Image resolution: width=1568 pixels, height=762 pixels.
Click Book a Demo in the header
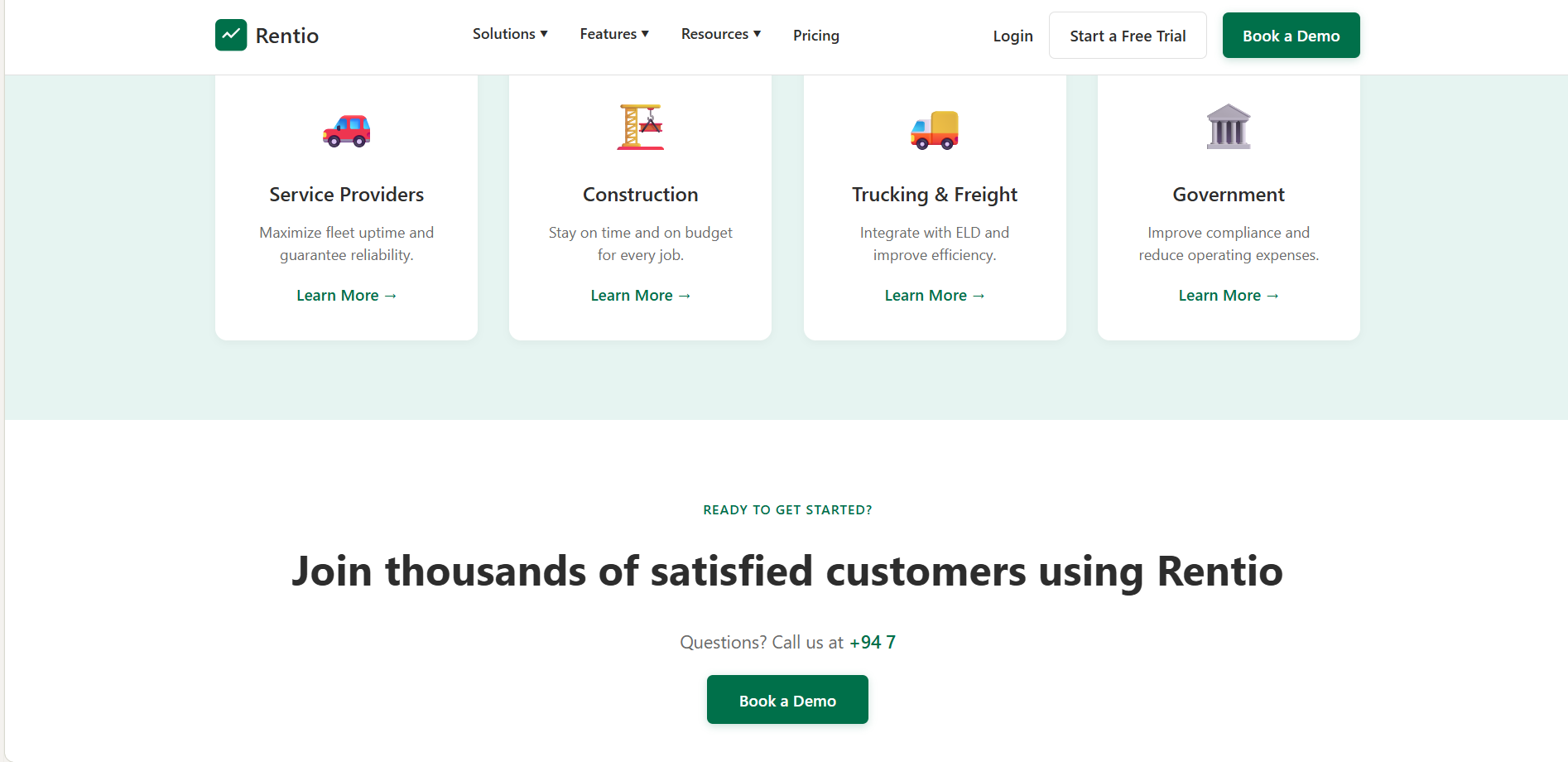1291,36
